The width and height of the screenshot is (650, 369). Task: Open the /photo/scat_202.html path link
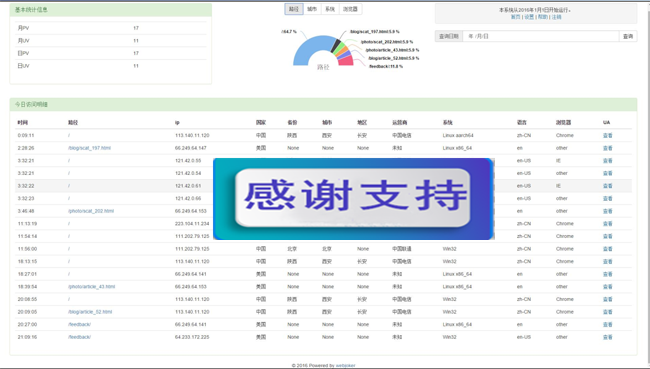(x=91, y=211)
